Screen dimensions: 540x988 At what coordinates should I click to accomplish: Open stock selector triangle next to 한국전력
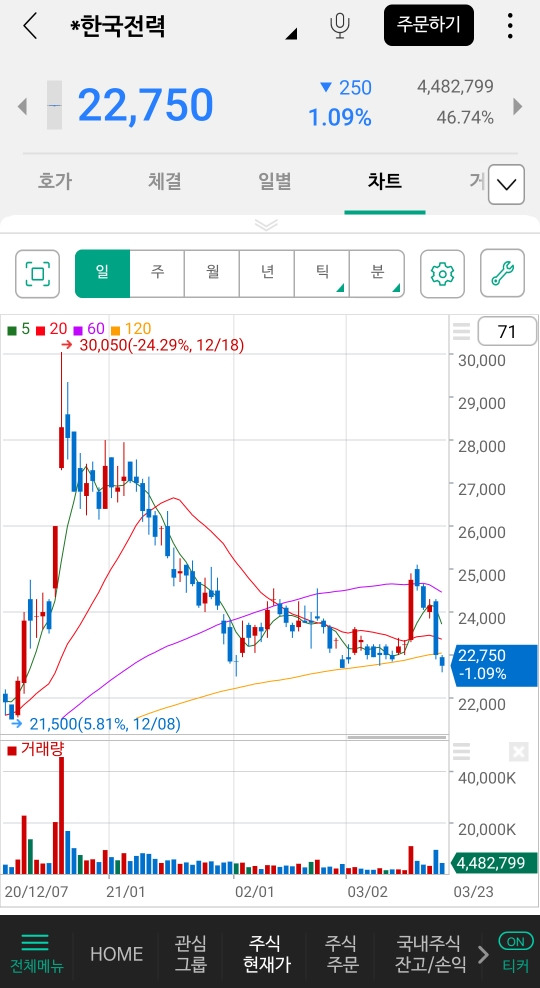click(290, 34)
